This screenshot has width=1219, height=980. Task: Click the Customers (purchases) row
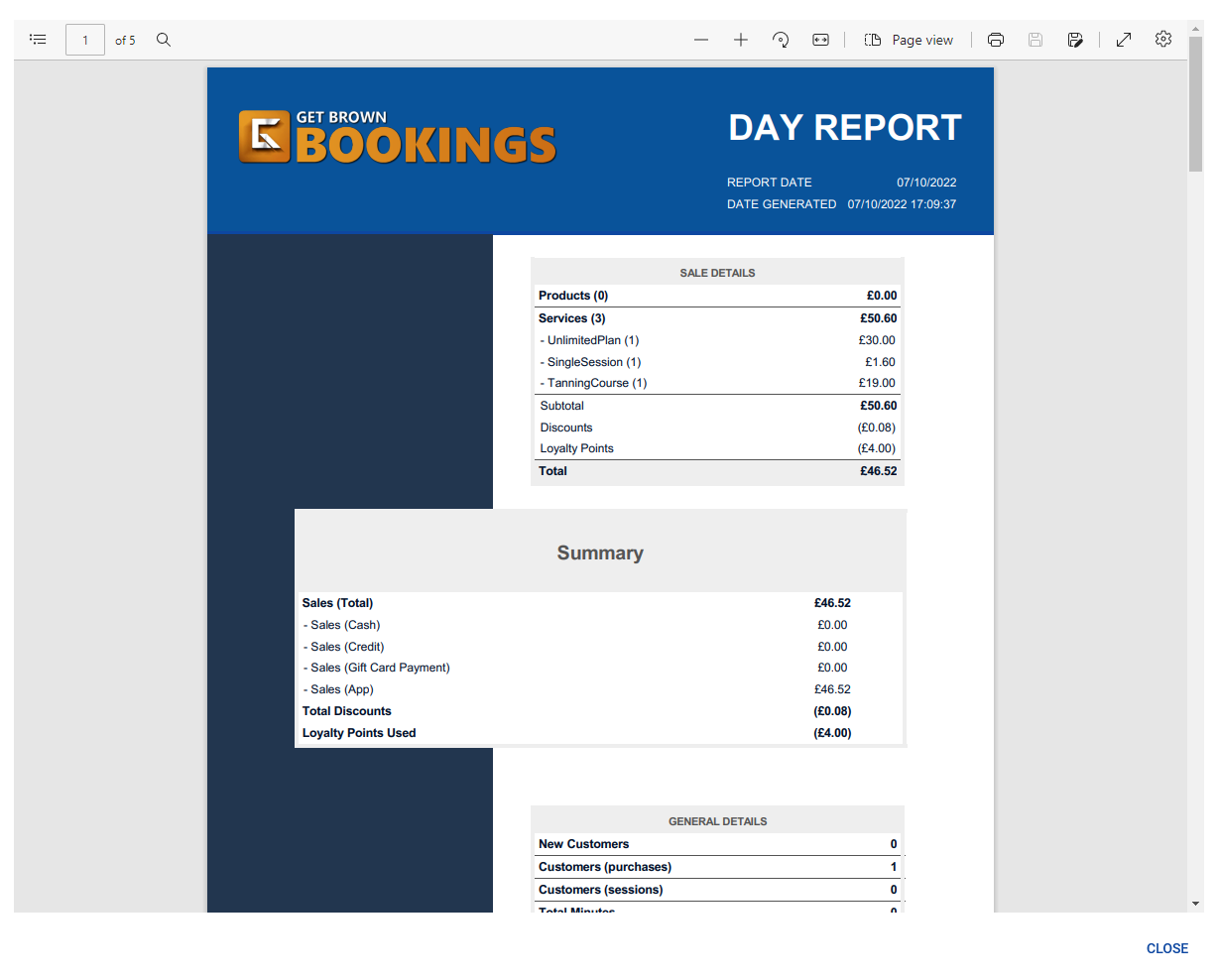point(717,867)
